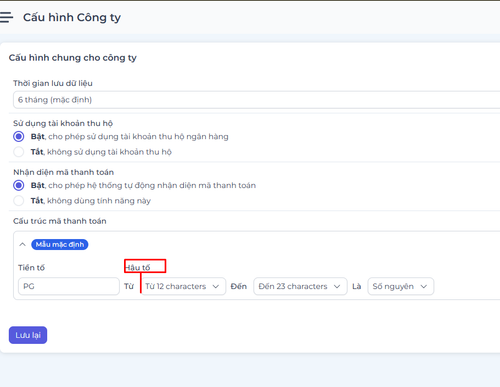500x387 pixels.
Task: Click the 'Nhận diện mã thanh toán' label
Action: 64,172
